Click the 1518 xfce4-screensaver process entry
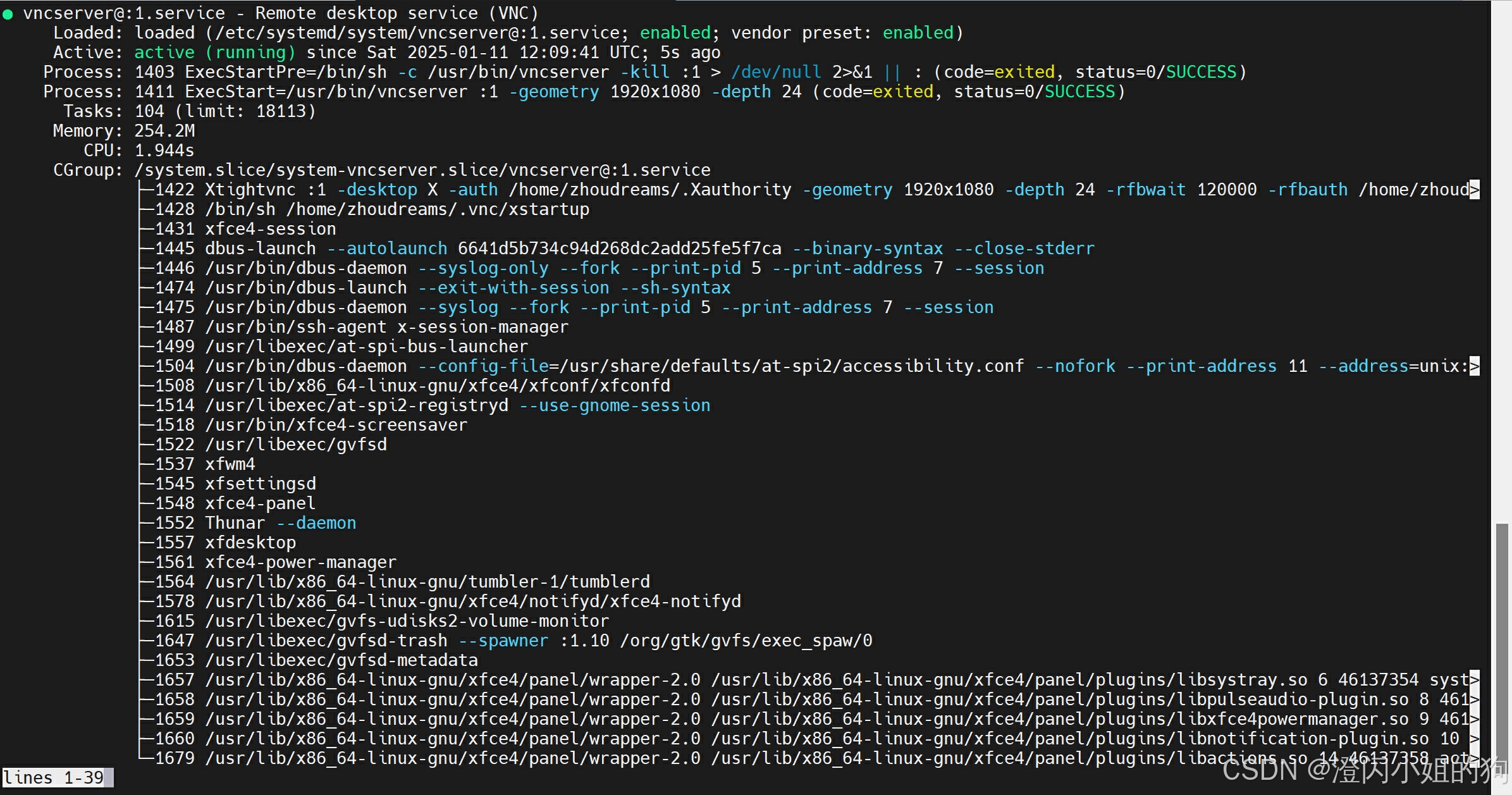 311,425
